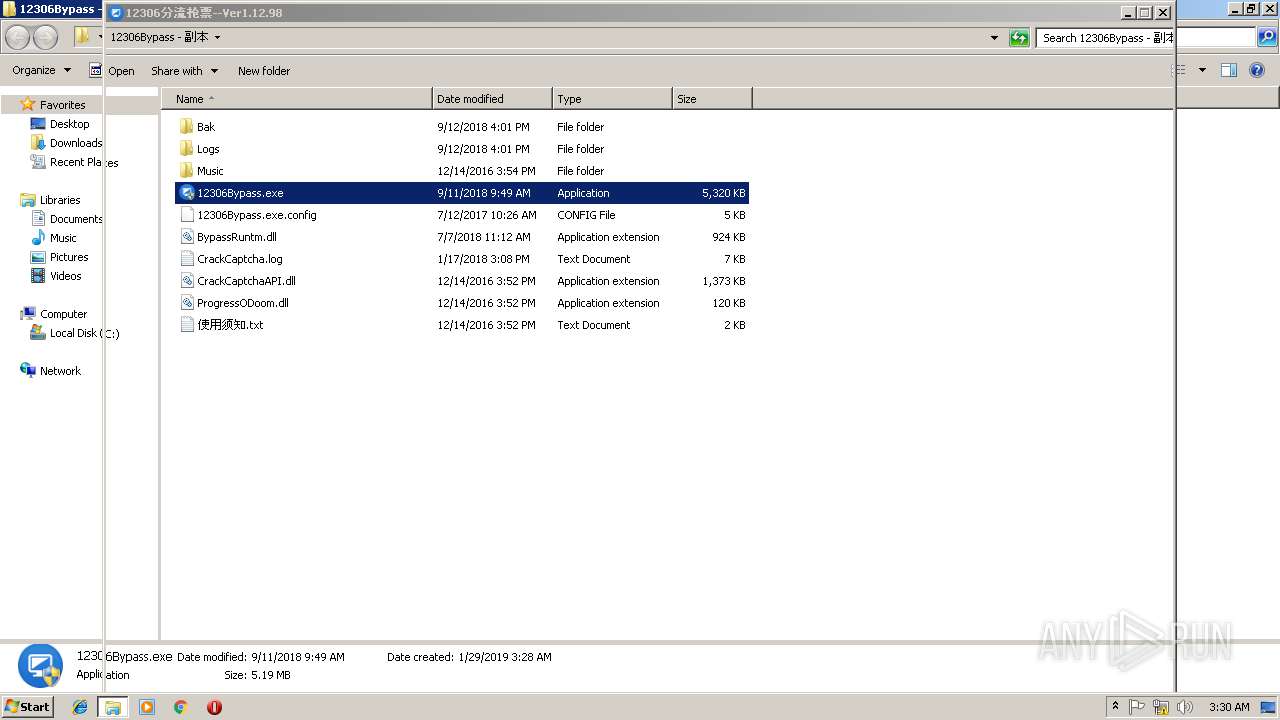Launch Chrome from the taskbar
This screenshot has height=720, width=1280.
tap(180, 707)
